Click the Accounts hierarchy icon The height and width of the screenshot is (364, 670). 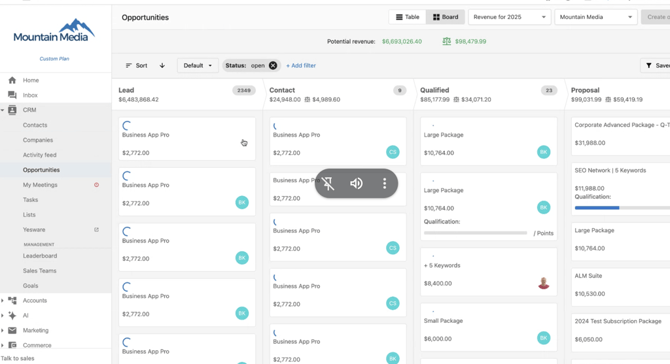point(12,300)
